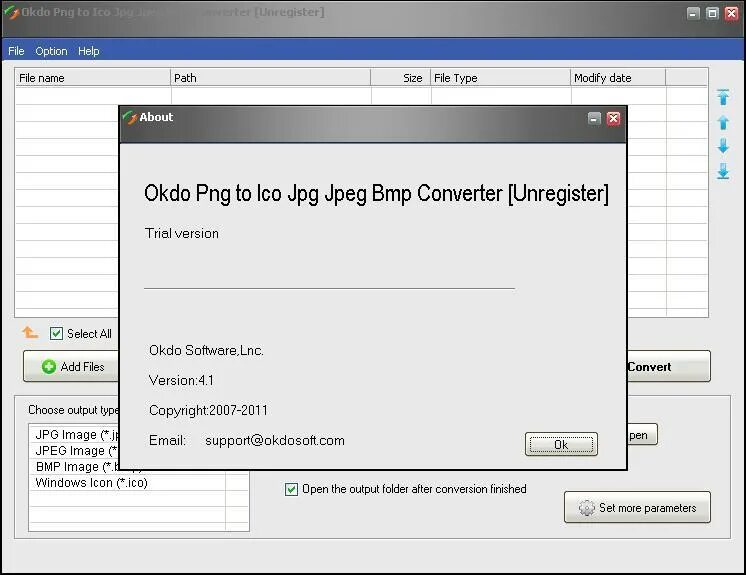The image size is (746, 575).
Task: Sort by Modify date column header
Action: click(618, 78)
